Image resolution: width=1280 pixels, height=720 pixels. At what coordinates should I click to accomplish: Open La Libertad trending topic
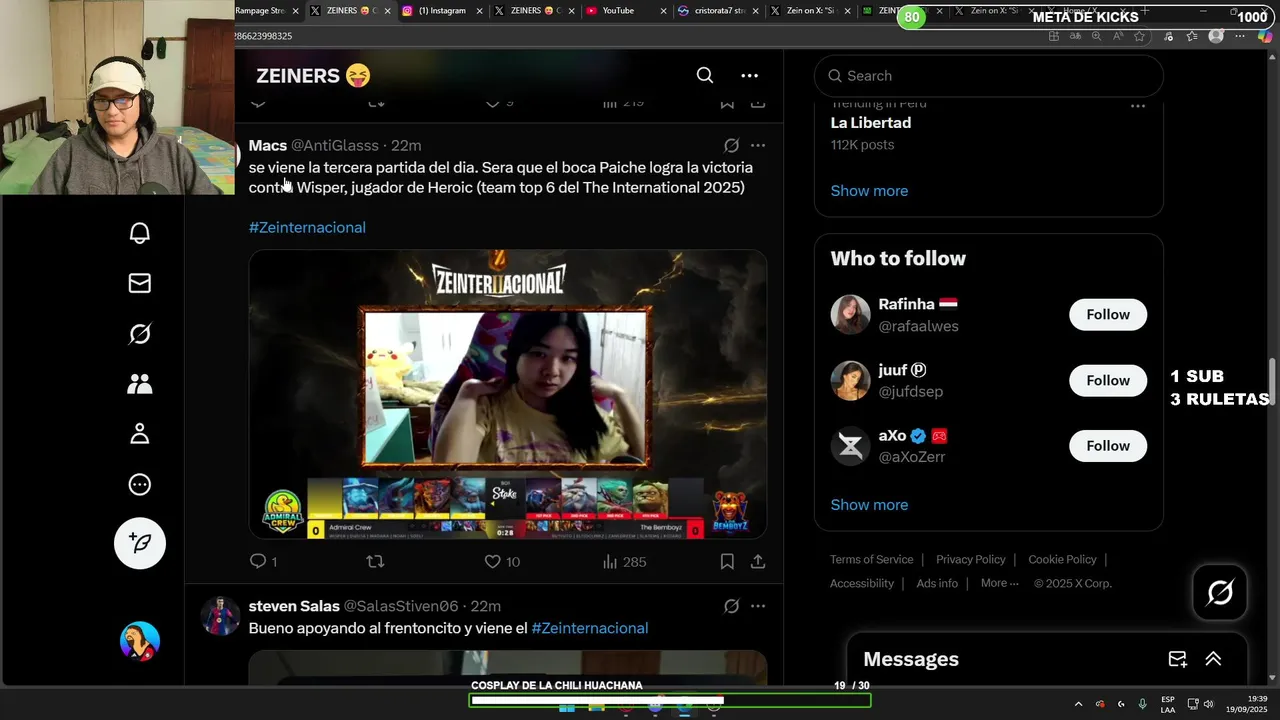(871, 123)
